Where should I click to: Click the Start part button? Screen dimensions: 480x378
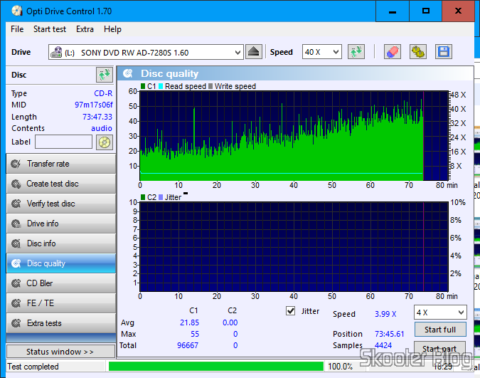pyautogui.click(x=440, y=349)
